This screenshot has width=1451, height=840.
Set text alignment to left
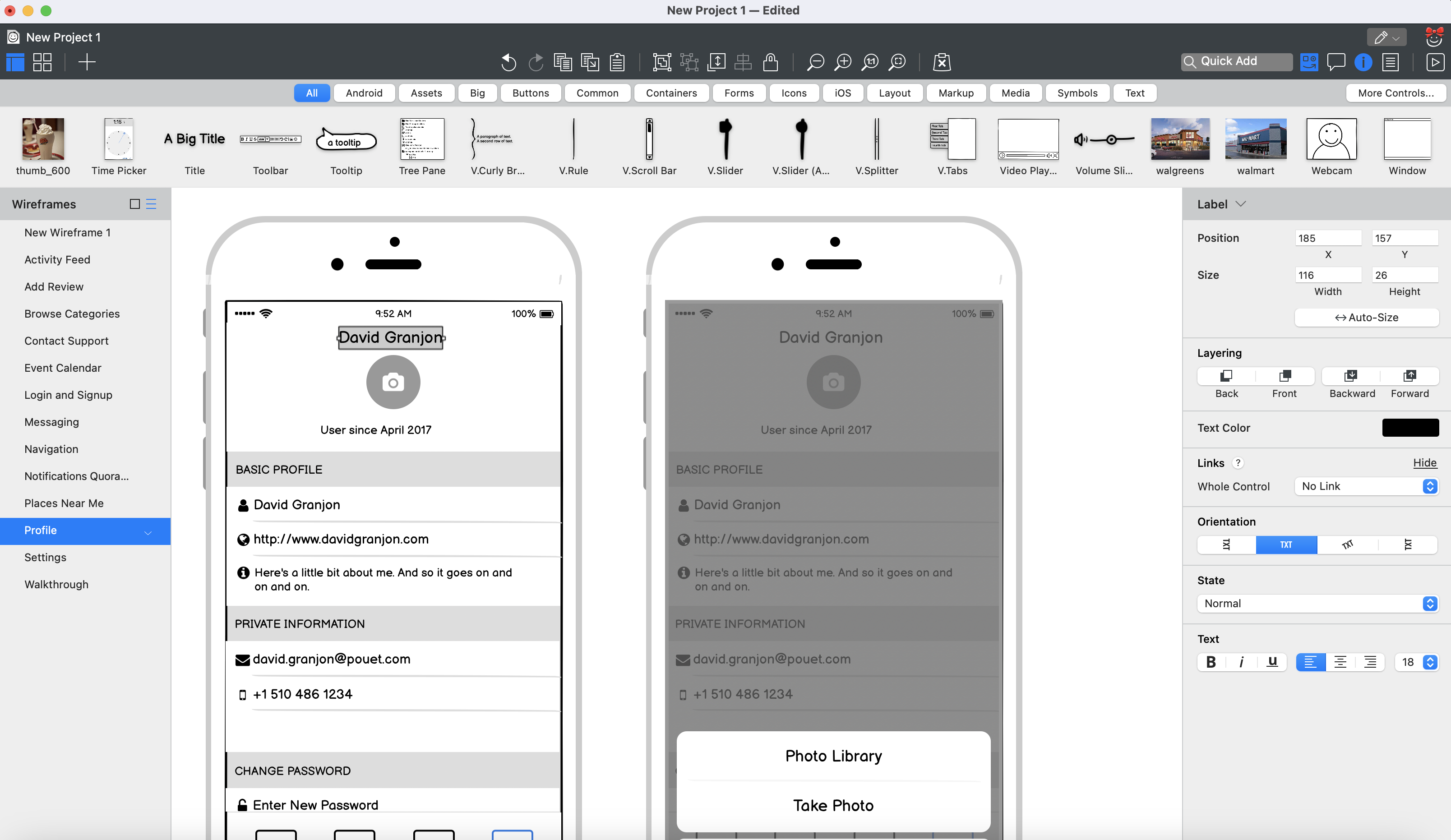coord(1311,662)
